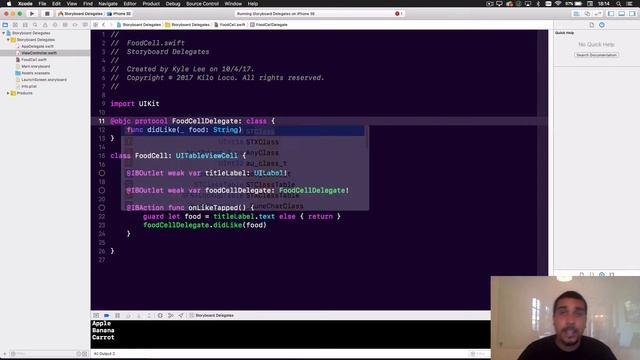Collapse the Storyboard Delegates group folder
Screen dimensions: 640x360
coord(9,40)
